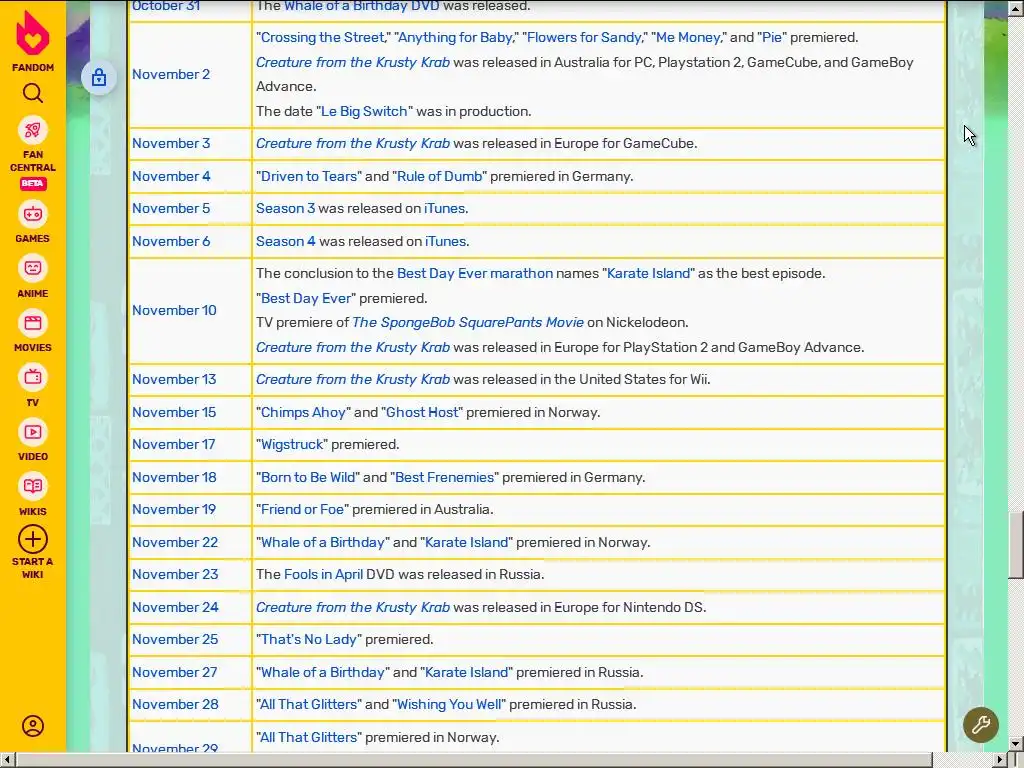Open the Driven to Tears link
The height and width of the screenshot is (768, 1024).
(x=309, y=177)
